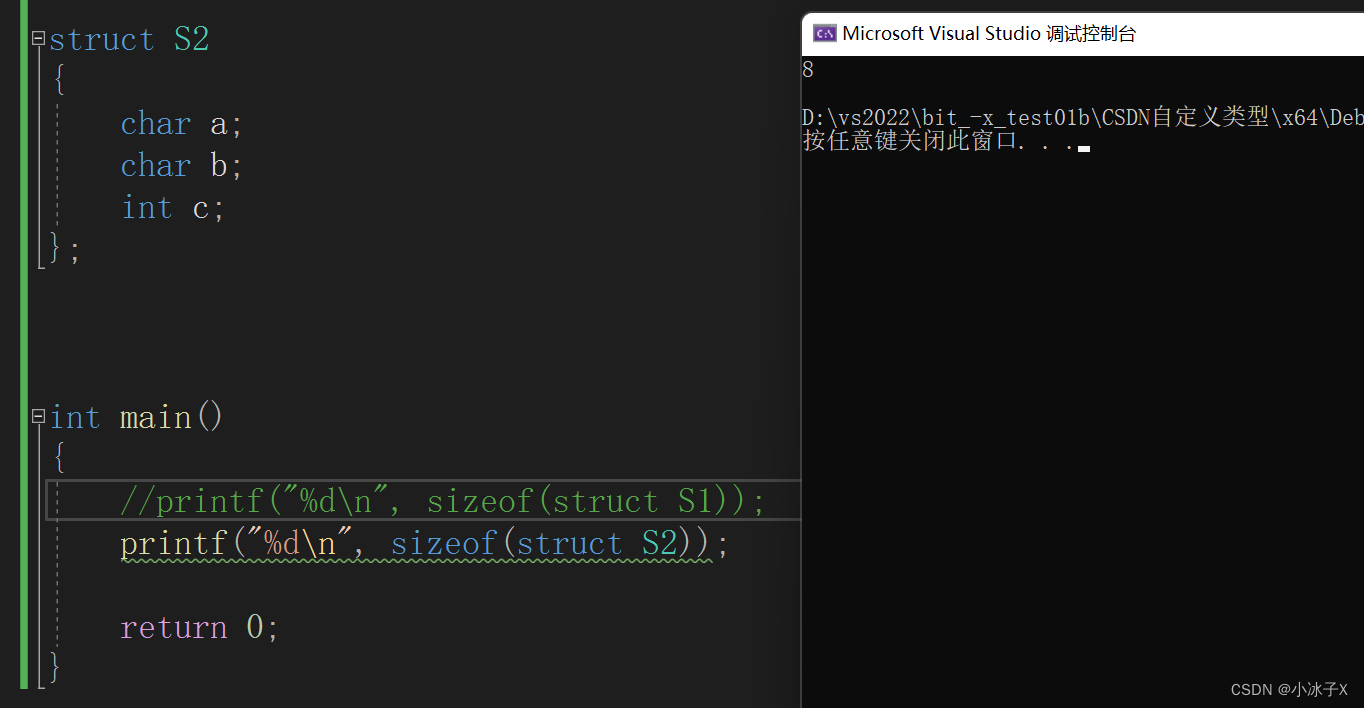
Task: Click the 'struct S2' definition name
Action: point(129,40)
